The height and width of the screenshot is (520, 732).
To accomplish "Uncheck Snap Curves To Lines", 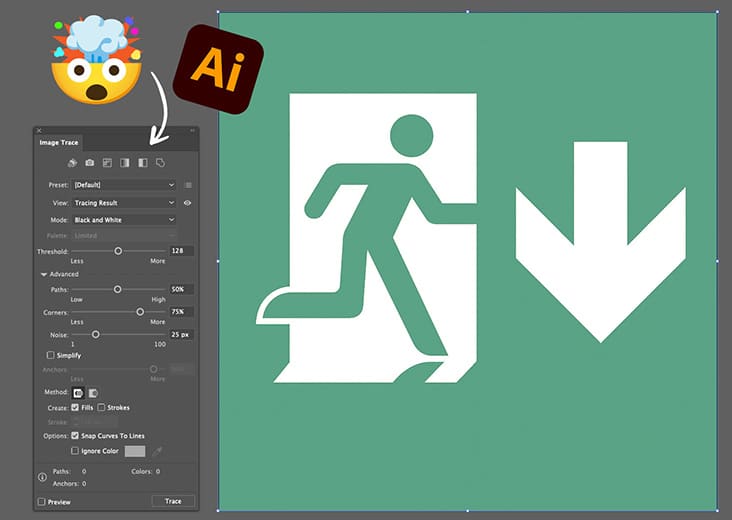I will 75,436.
